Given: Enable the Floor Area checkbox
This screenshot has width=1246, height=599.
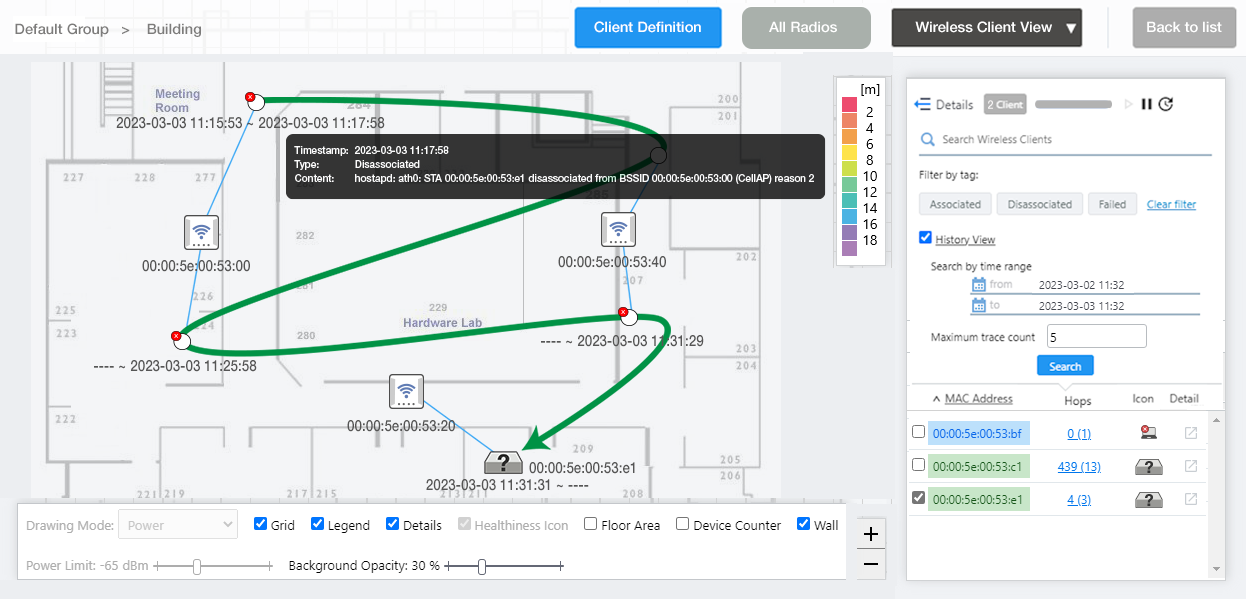Looking at the screenshot, I should coord(591,524).
